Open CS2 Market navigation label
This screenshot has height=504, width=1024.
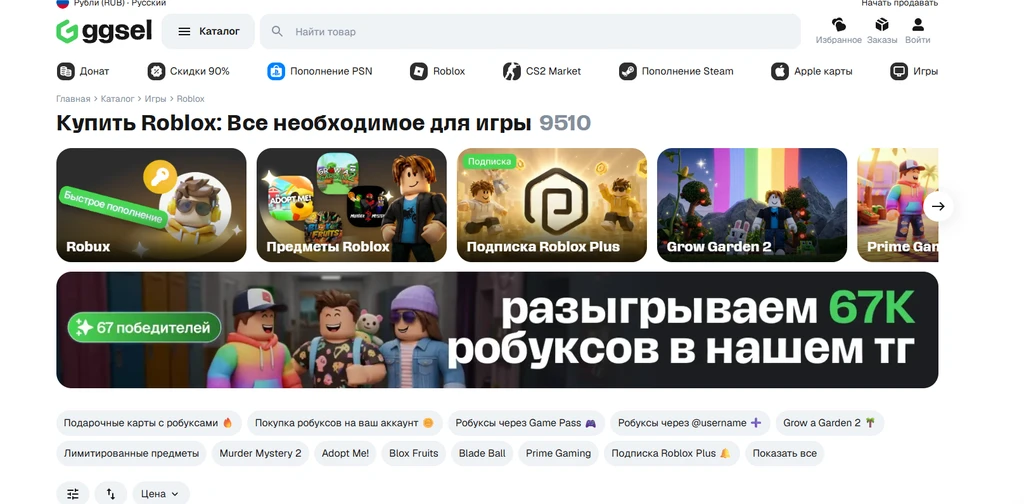[x=553, y=71]
